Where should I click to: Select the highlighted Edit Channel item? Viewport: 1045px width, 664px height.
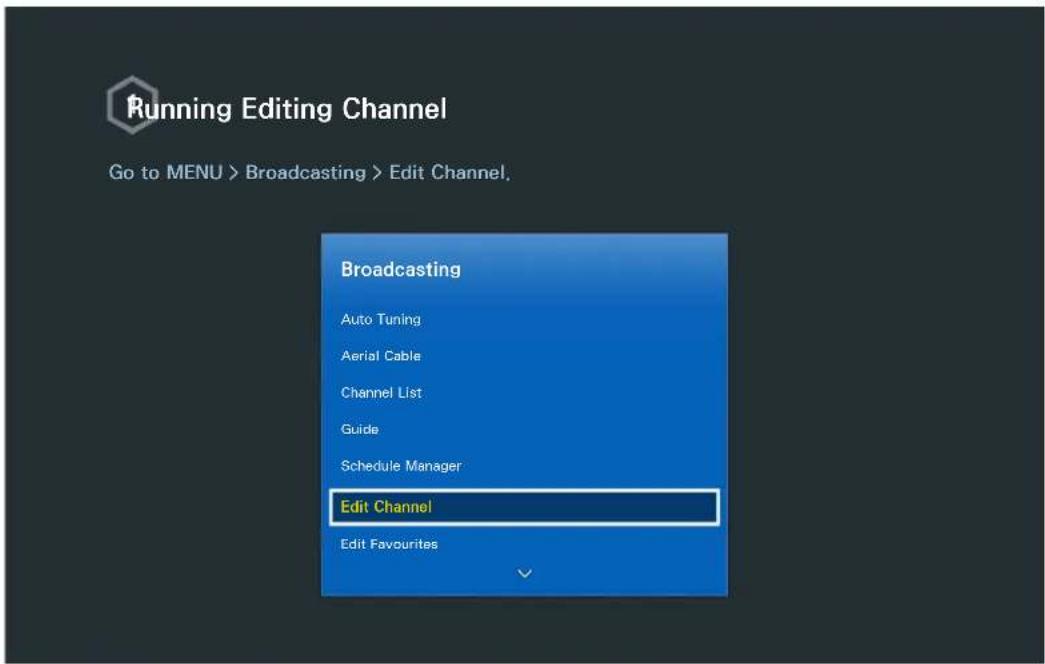click(x=524, y=507)
